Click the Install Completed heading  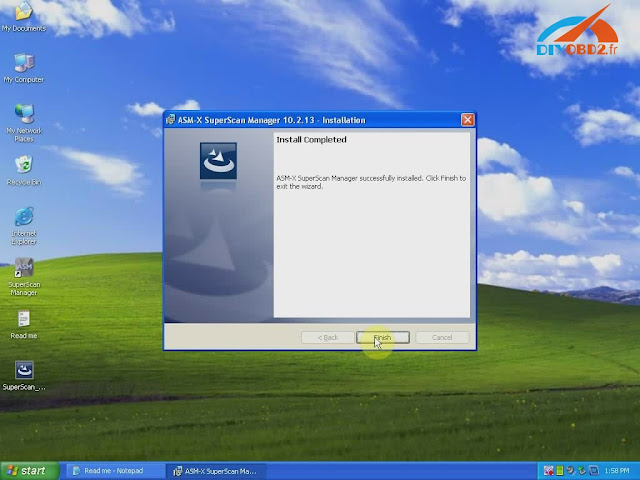coord(311,140)
